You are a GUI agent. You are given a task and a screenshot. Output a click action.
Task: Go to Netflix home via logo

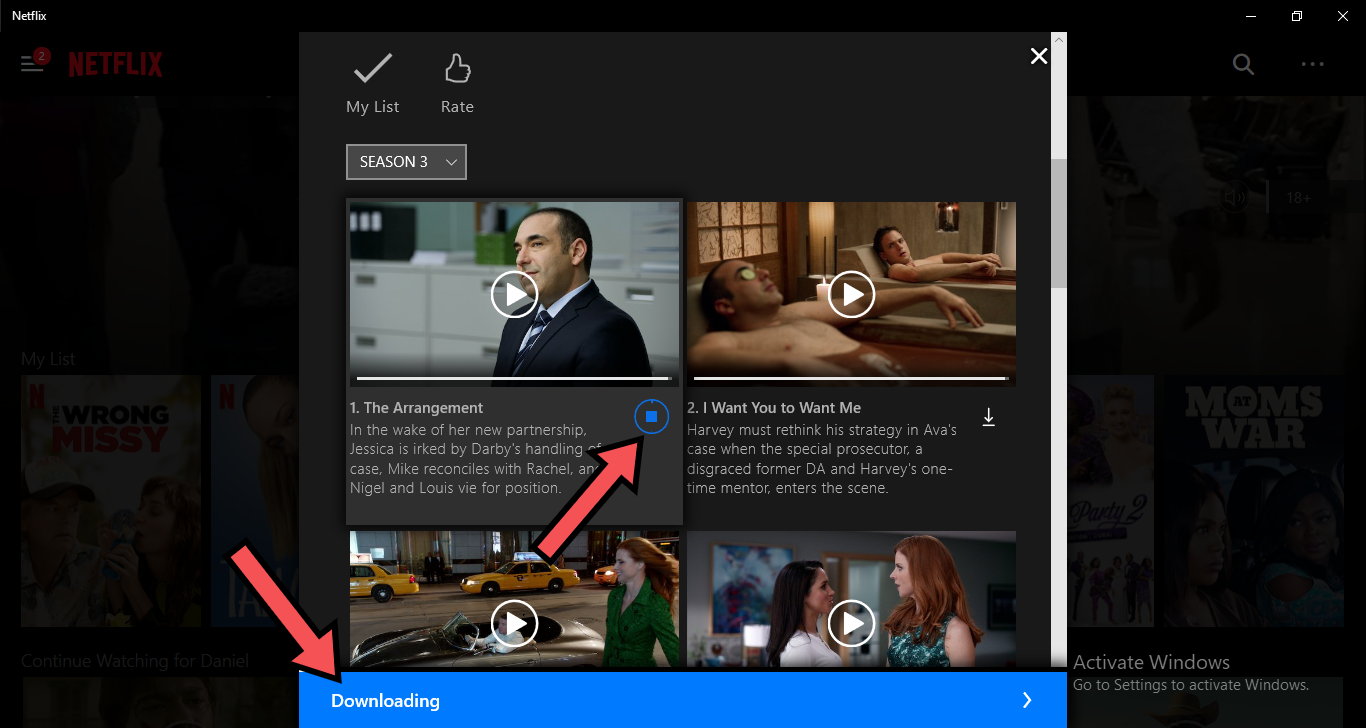tap(116, 65)
